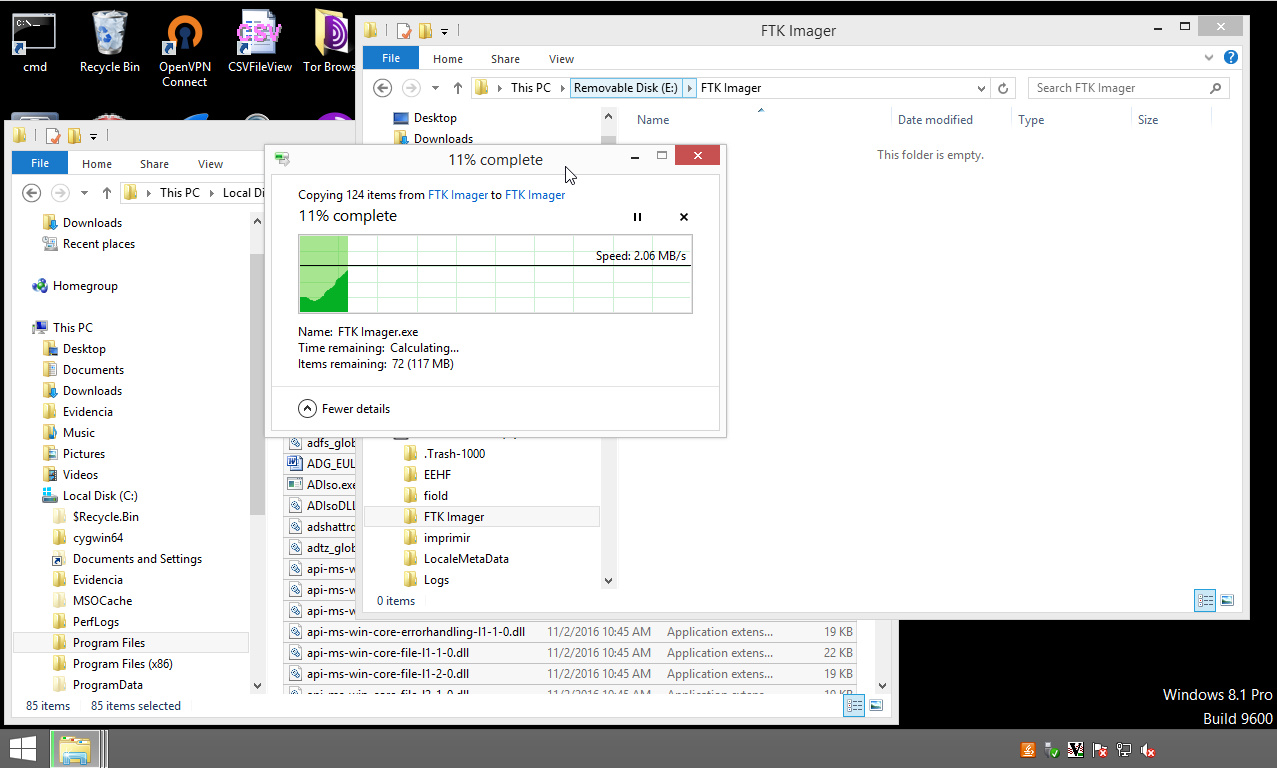The height and width of the screenshot is (768, 1277).
Task: Expand address bar history dropdown
Action: [x=981, y=88]
